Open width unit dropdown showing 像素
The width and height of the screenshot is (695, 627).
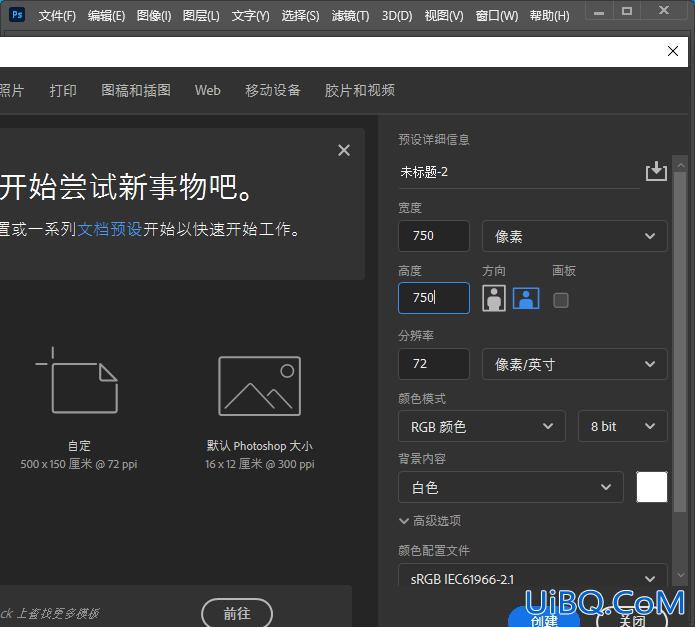click(574, 236)
